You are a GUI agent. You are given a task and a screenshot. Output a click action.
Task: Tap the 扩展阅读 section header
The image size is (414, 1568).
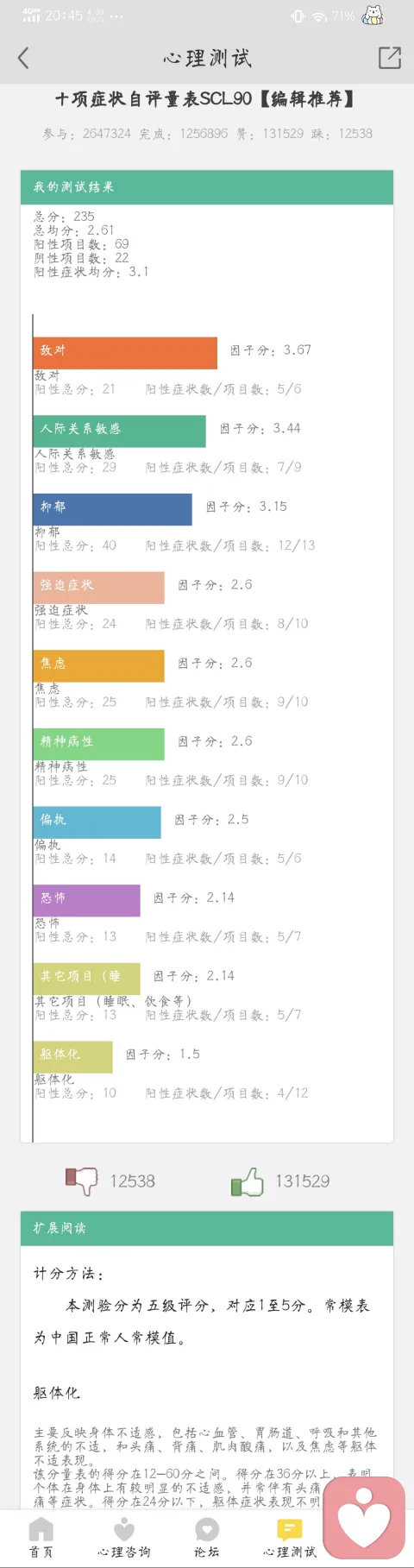point(207,1228)
